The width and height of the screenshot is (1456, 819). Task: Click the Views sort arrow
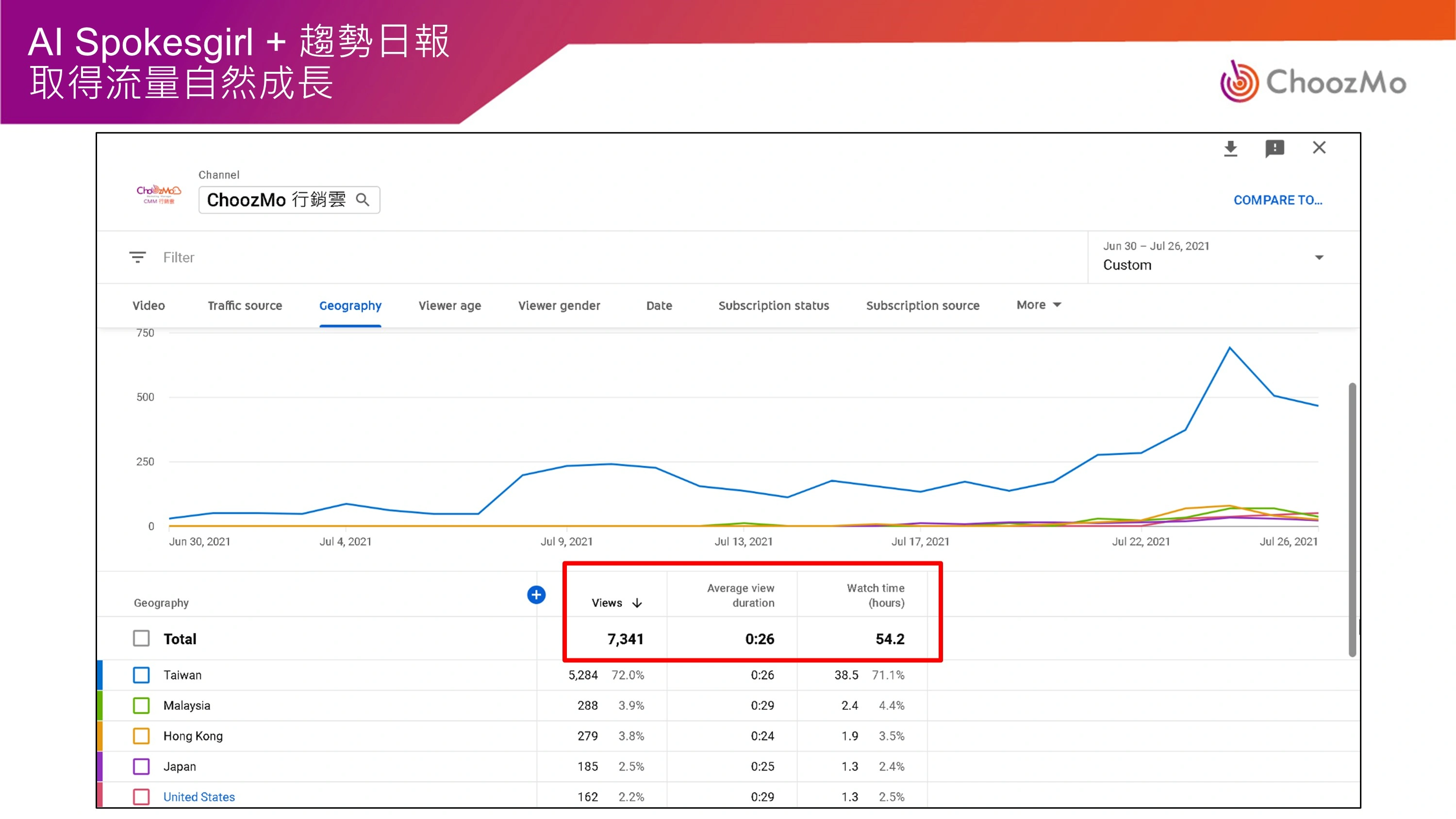tap(637, 603)
